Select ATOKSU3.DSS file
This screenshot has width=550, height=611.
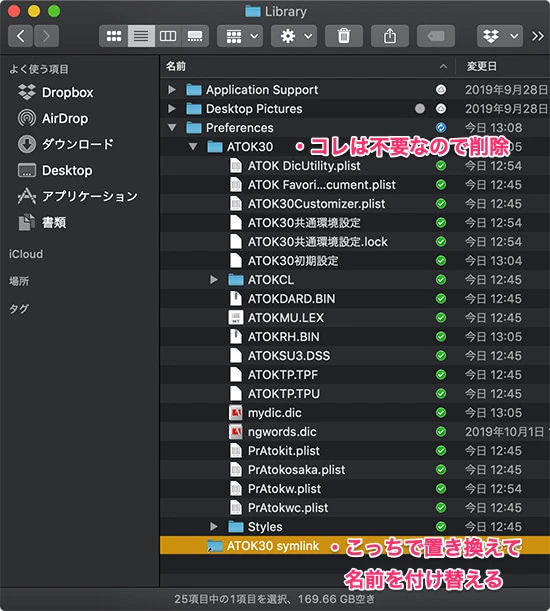pyautogui.click(x=289, y=355)
